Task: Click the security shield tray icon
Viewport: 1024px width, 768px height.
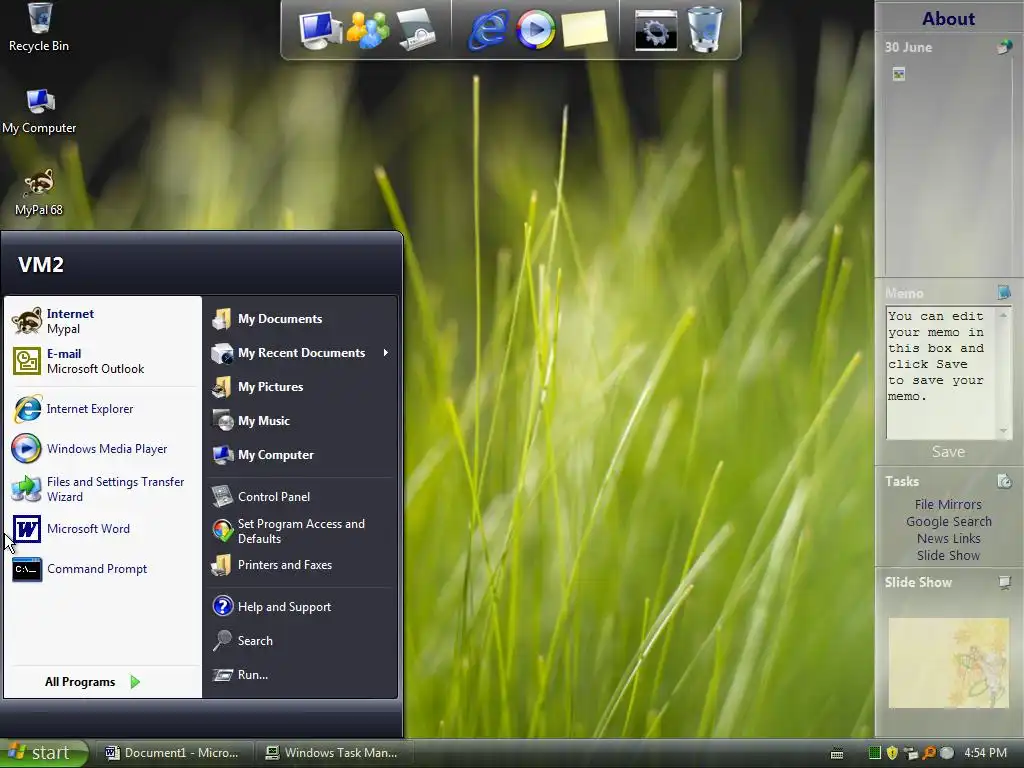Action: (x=893, y=753)
